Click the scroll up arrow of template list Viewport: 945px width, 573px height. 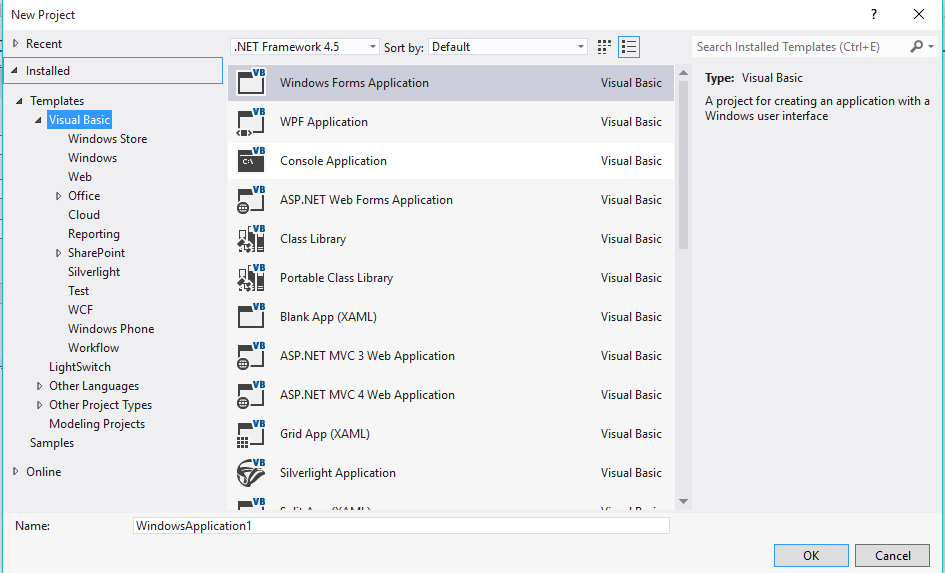click(x=683, y=73)
